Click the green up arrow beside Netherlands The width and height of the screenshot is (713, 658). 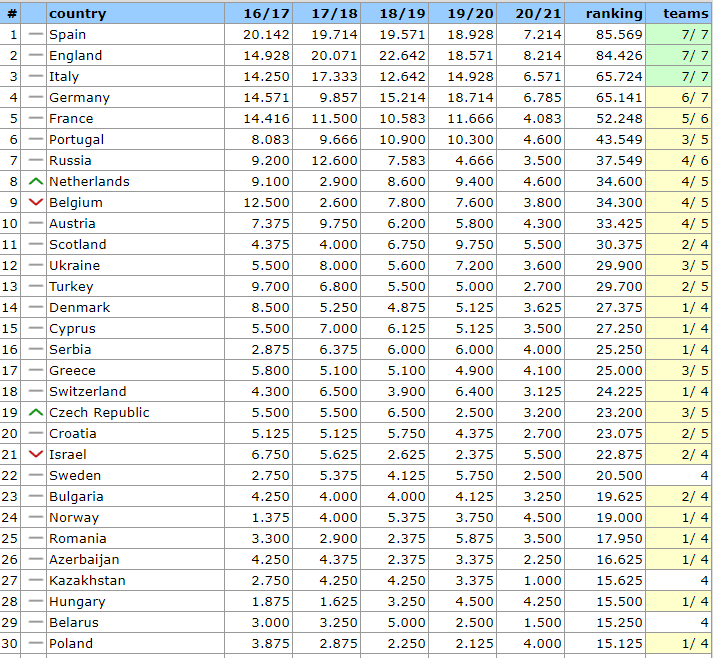(36, 182)
